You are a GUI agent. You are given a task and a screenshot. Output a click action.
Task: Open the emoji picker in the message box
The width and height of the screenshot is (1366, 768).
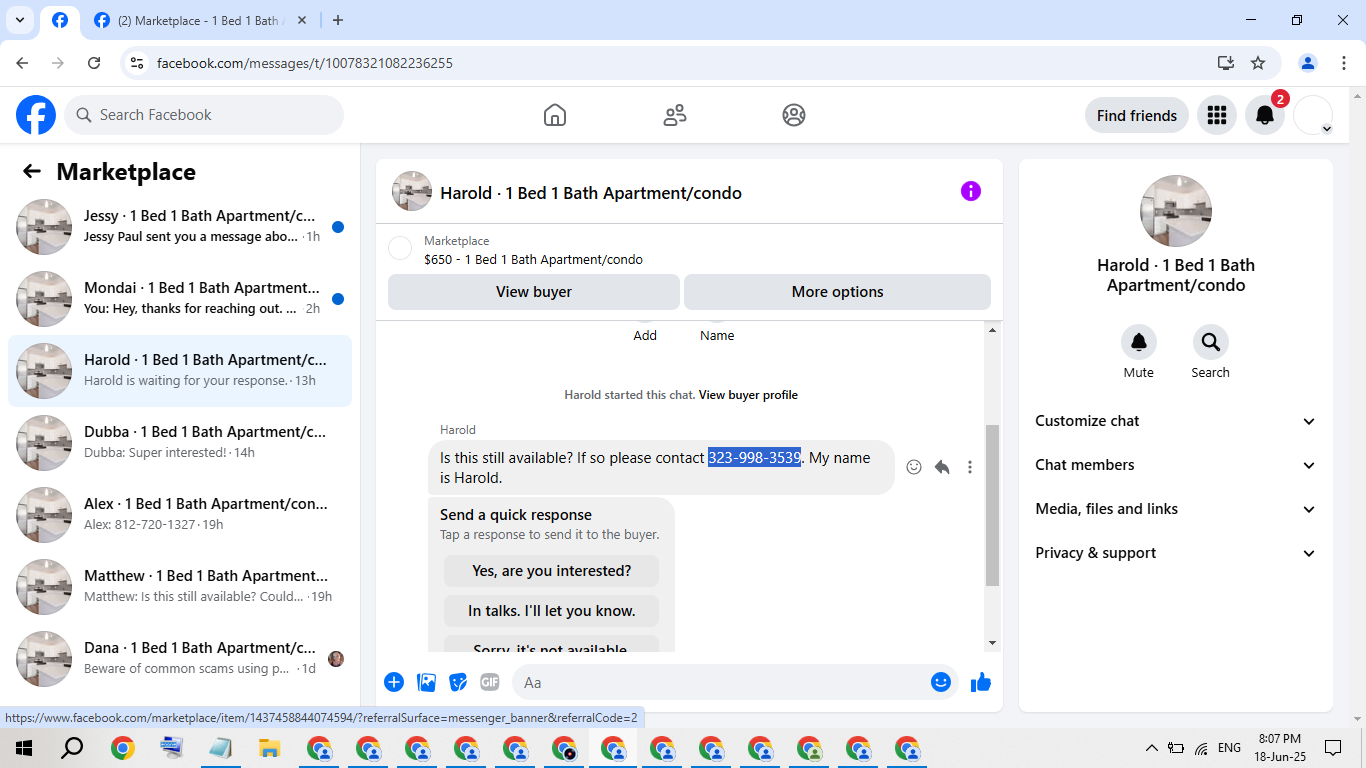coord(941,682)
